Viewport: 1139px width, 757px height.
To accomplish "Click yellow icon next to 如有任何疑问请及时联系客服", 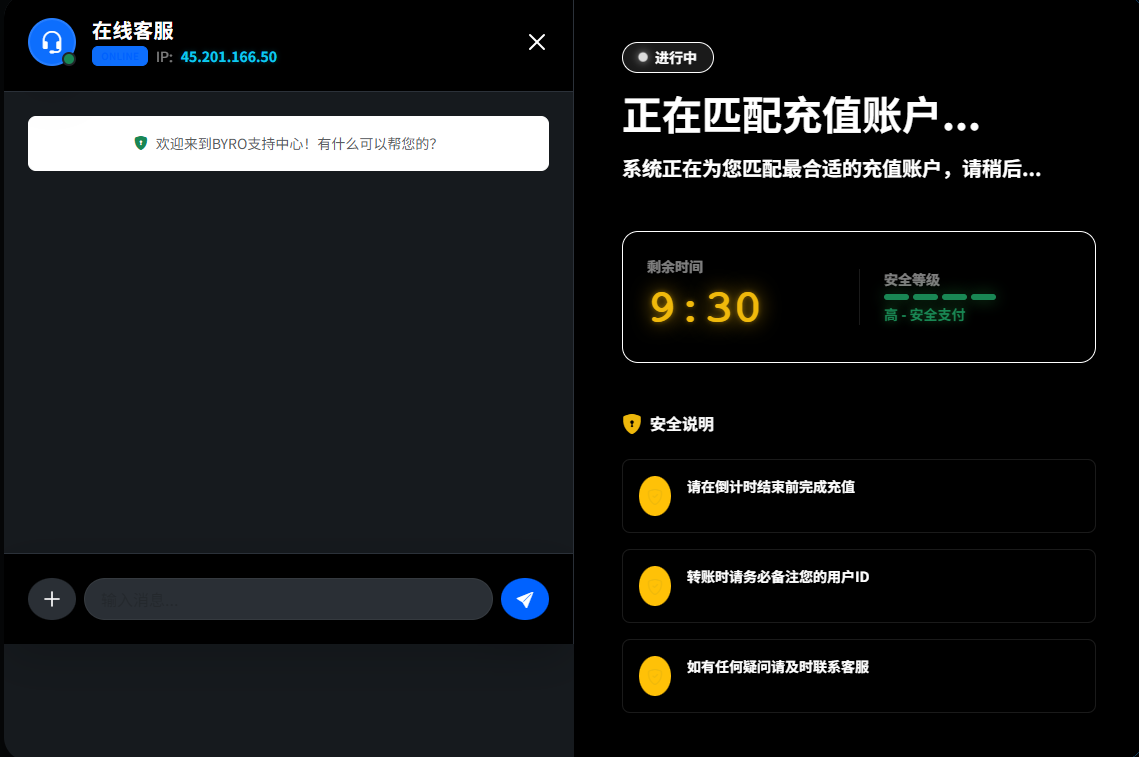I will coord(655,676).
